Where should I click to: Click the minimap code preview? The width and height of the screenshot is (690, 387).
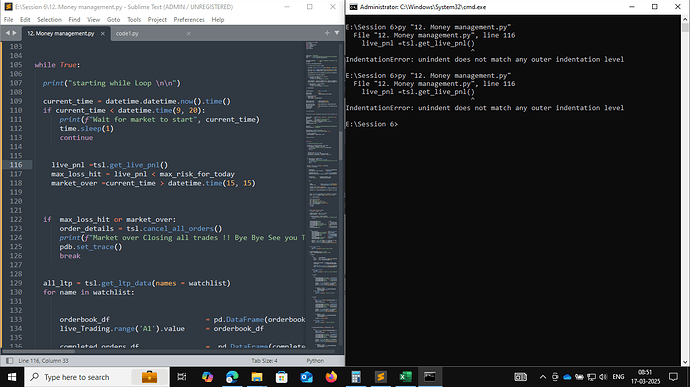click(322, 194)
